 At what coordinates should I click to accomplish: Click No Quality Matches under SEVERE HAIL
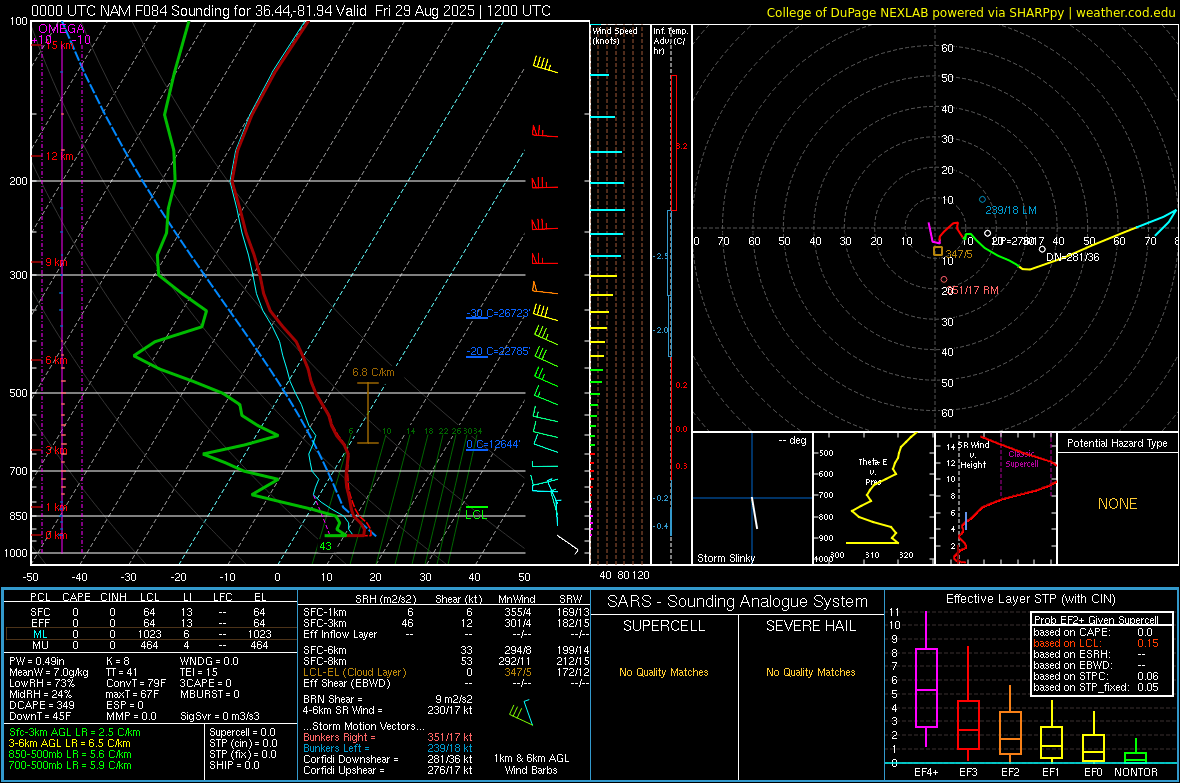(x=810, y=672)
